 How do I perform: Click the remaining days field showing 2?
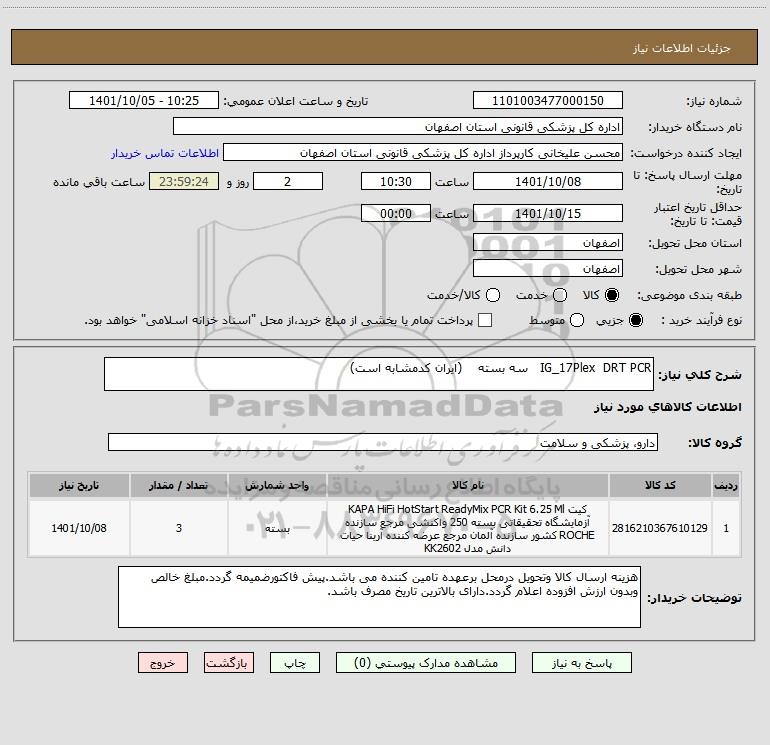tap(288, 181)
